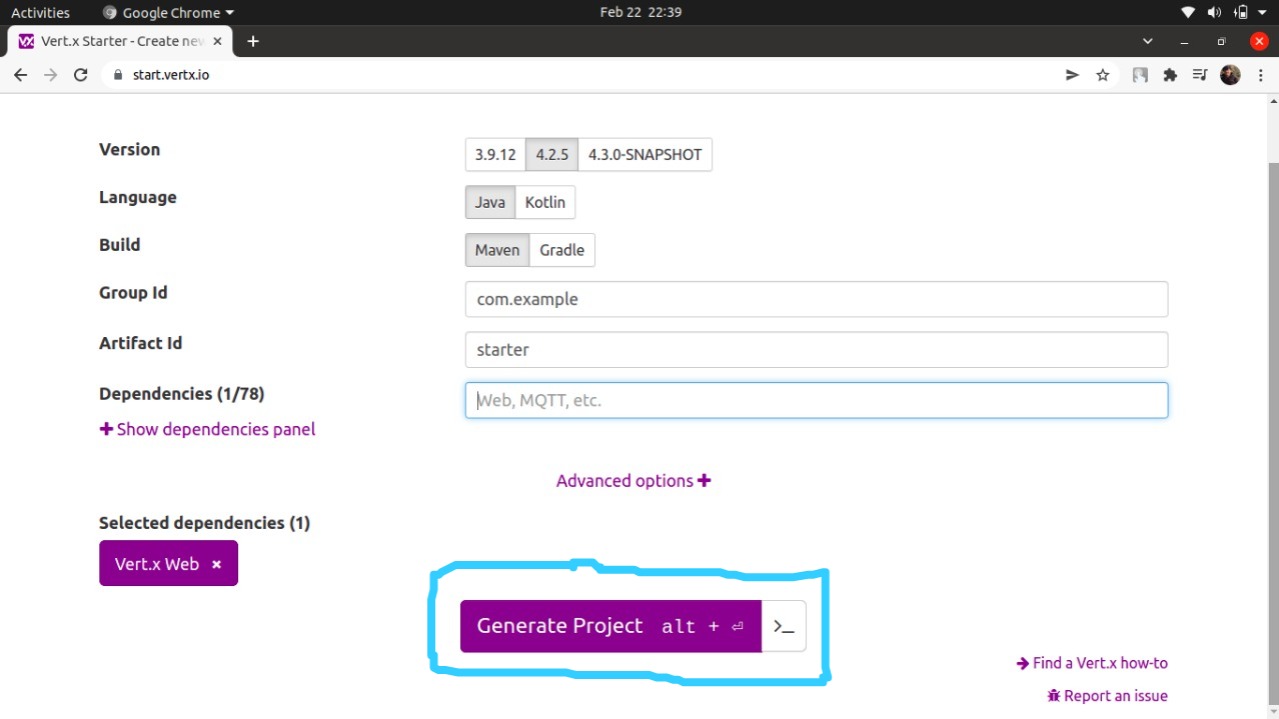Click the Group Id label
The height and width of the screenshot is (719, 1279).
[x=133, y=293]
